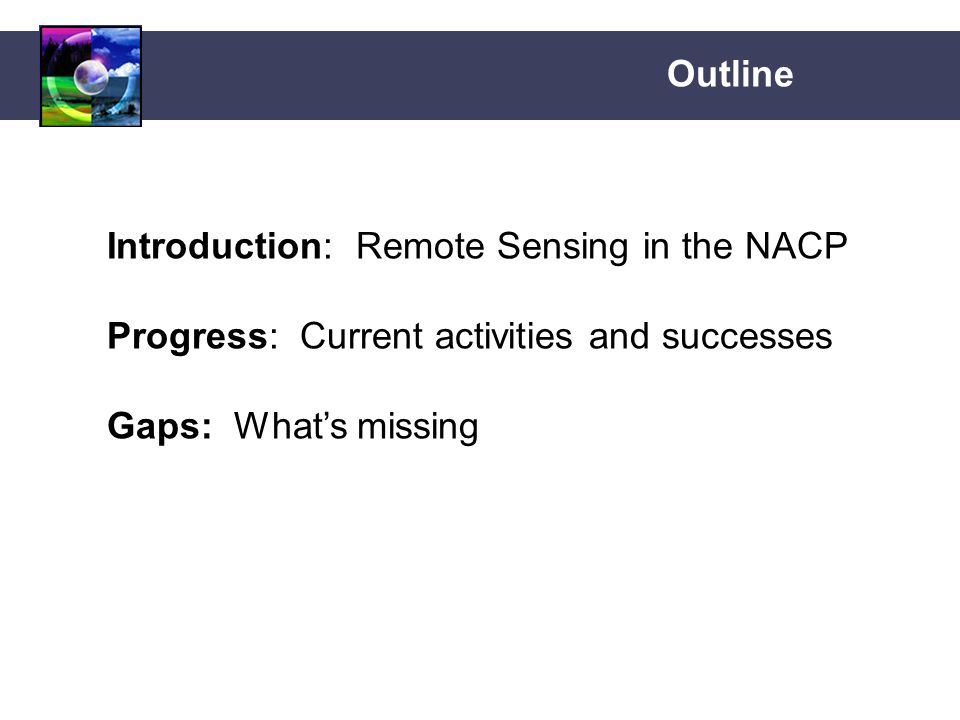
Task: Click the bold Progress heading
Action: pyautogui.click(x=187, y=337)
